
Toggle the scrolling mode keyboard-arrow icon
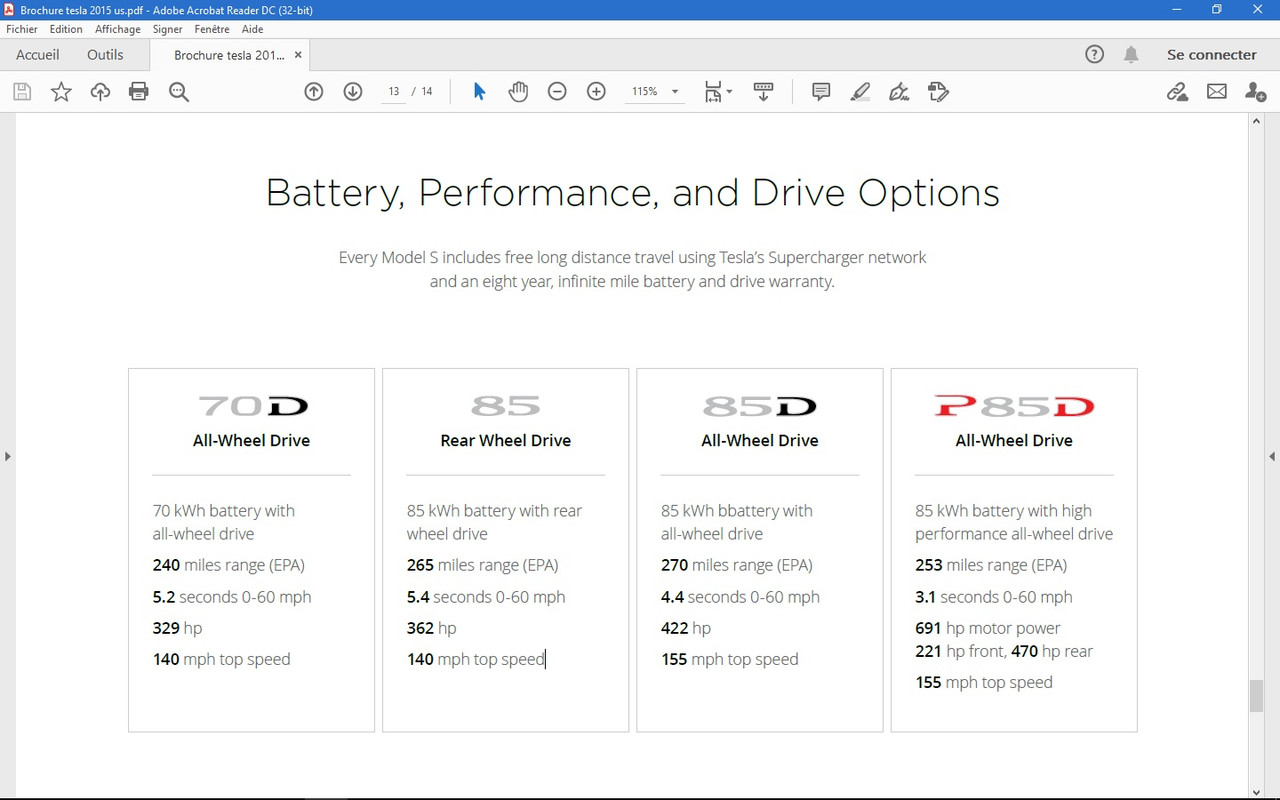(764, 92)
